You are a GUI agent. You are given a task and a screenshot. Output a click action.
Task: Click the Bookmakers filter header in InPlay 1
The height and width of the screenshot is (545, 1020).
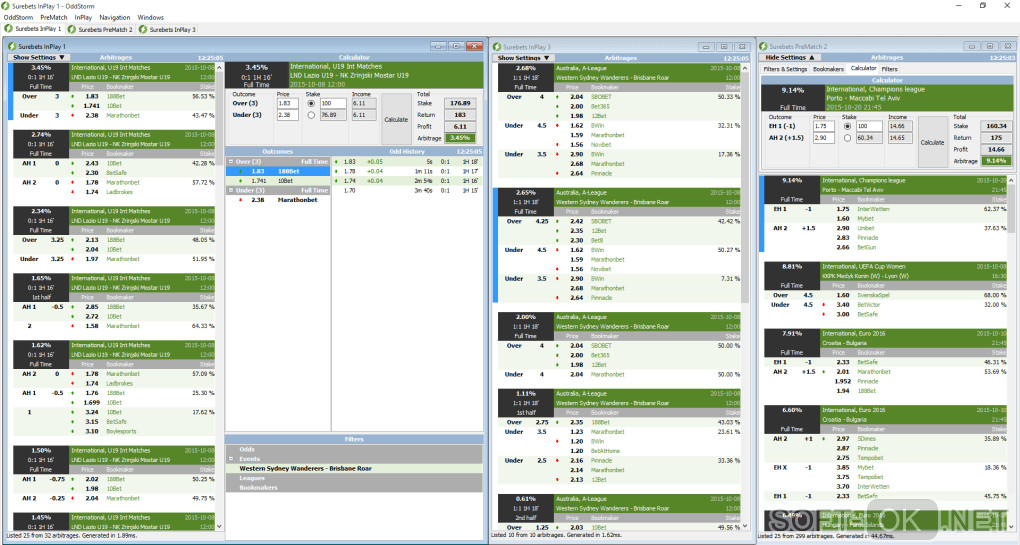click(354, 488)
